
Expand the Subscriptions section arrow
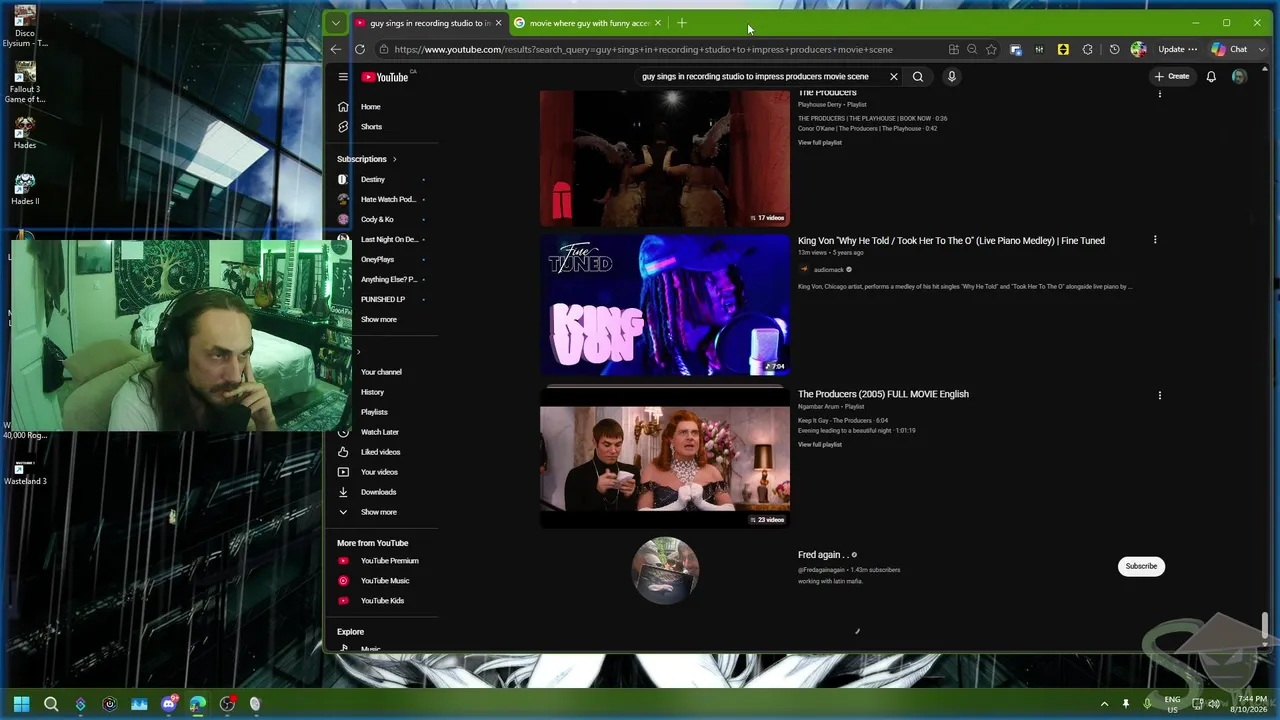click(394, 159)
